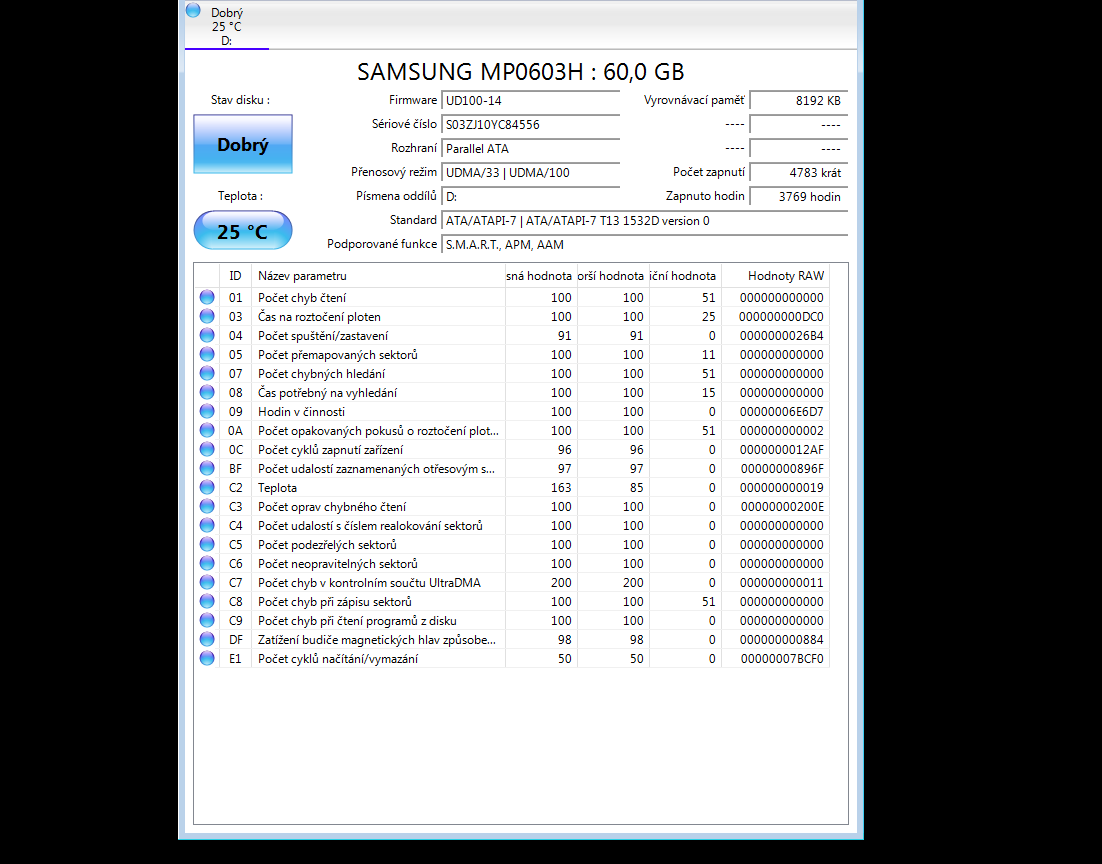Select row Čas potřebný na vyhledání

tap(512, 392)
